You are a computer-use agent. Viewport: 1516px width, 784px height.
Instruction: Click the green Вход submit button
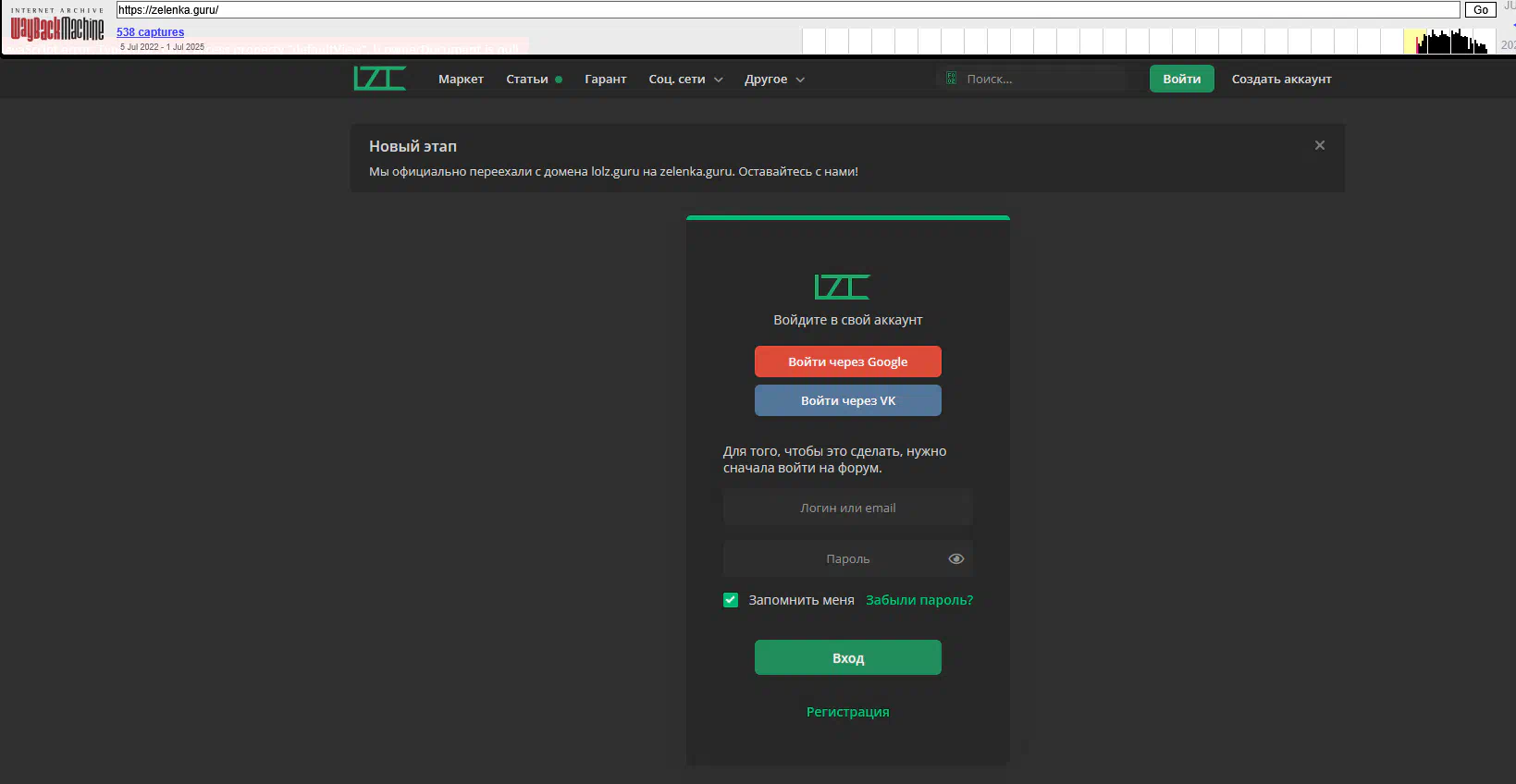(848, 657)
